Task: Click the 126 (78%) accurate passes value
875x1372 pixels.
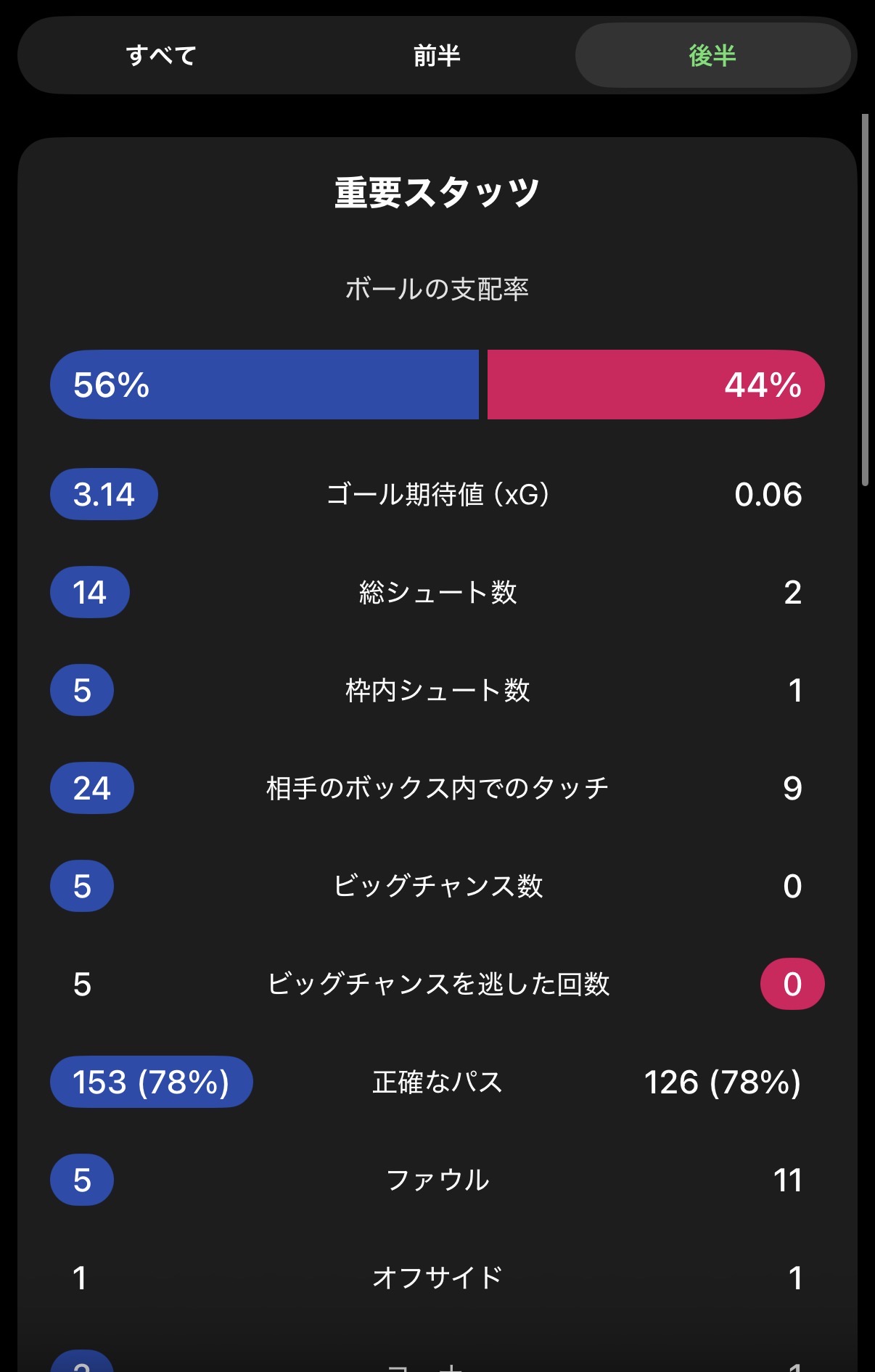Action: 723,1083
